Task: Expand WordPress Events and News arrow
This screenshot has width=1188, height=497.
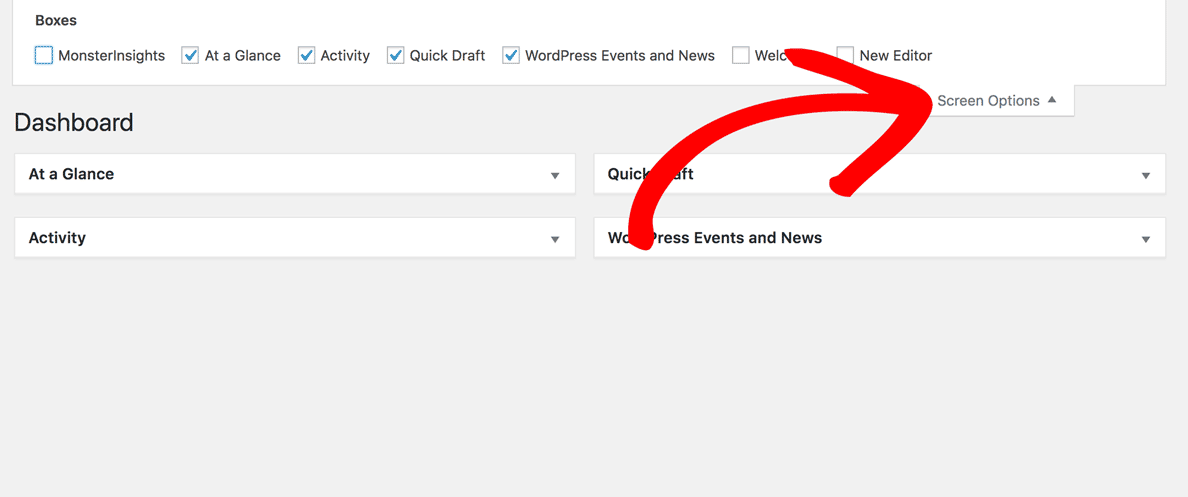Action: tap(1146, 239)
